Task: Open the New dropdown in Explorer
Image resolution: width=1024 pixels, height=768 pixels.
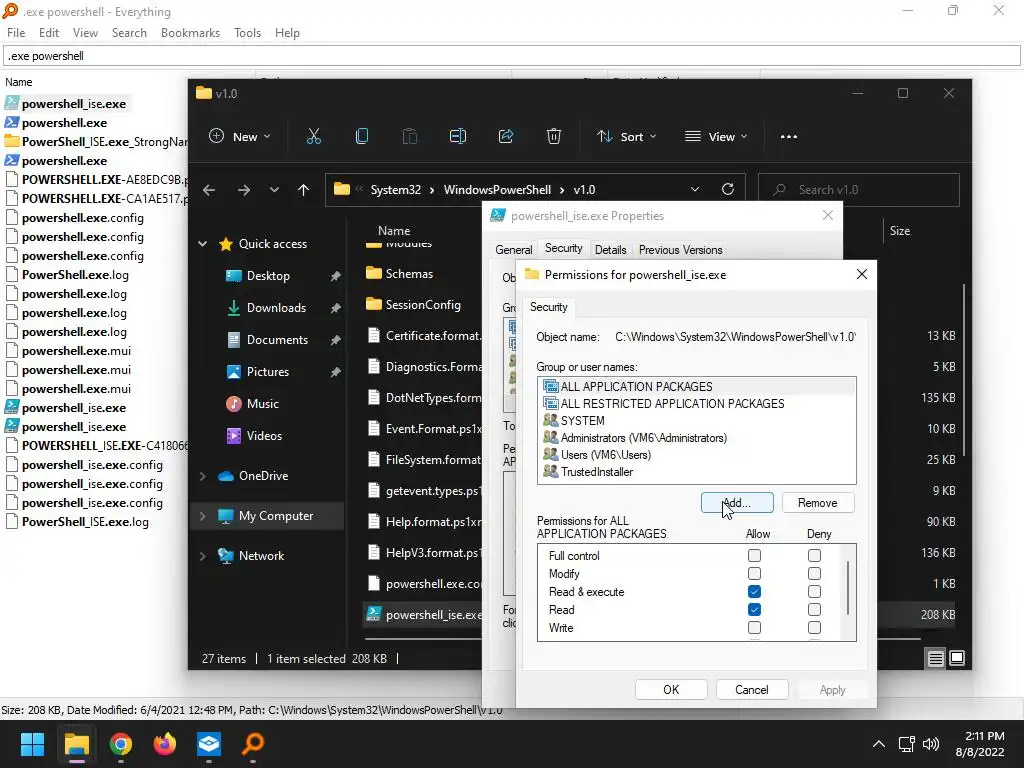Action: [239, 136]
